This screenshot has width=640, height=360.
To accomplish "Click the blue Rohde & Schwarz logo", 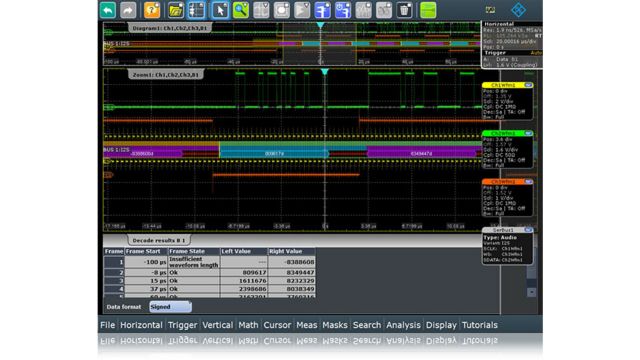I will (x=518, y=10).
